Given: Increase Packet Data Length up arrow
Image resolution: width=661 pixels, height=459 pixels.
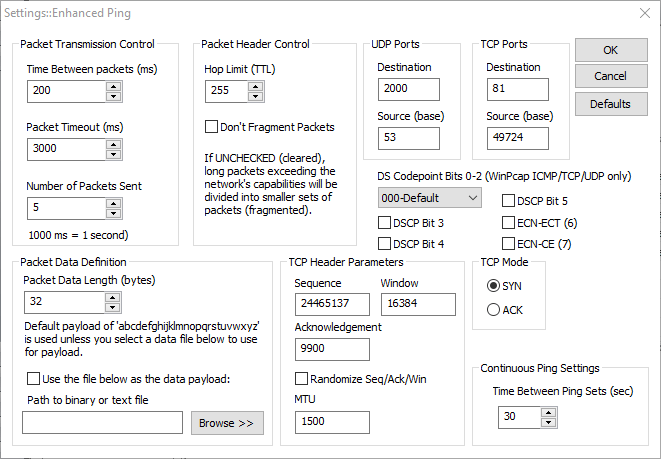Looking at the screenshot, I should point(113,298).
